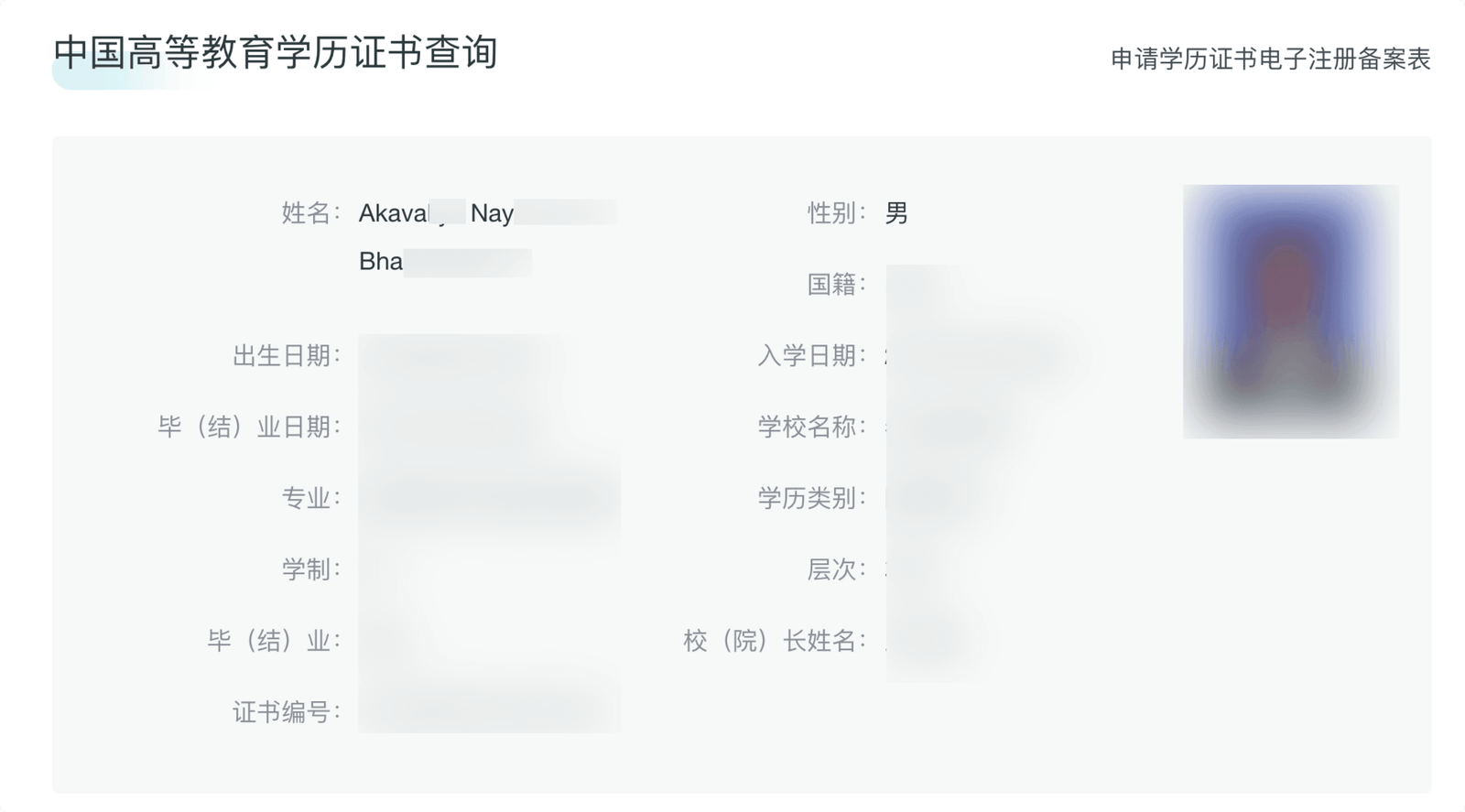1465x812 pixels.
Task: Click the blurred student photo thumbnail
Action: click(x=1291, y=311)
